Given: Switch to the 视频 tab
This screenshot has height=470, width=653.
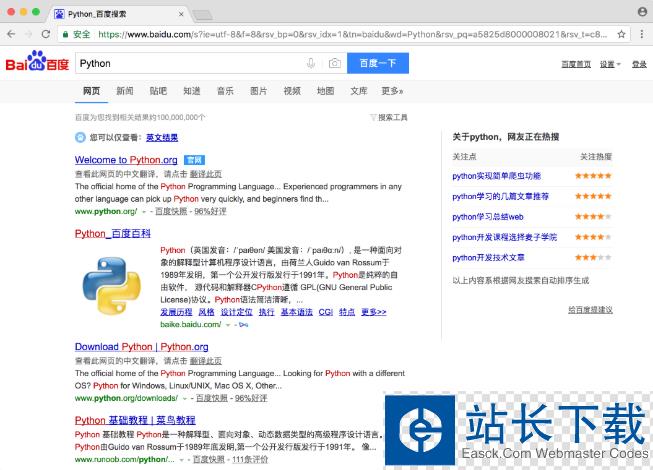Looking at the screenshot, I should (x=292, y=91).
